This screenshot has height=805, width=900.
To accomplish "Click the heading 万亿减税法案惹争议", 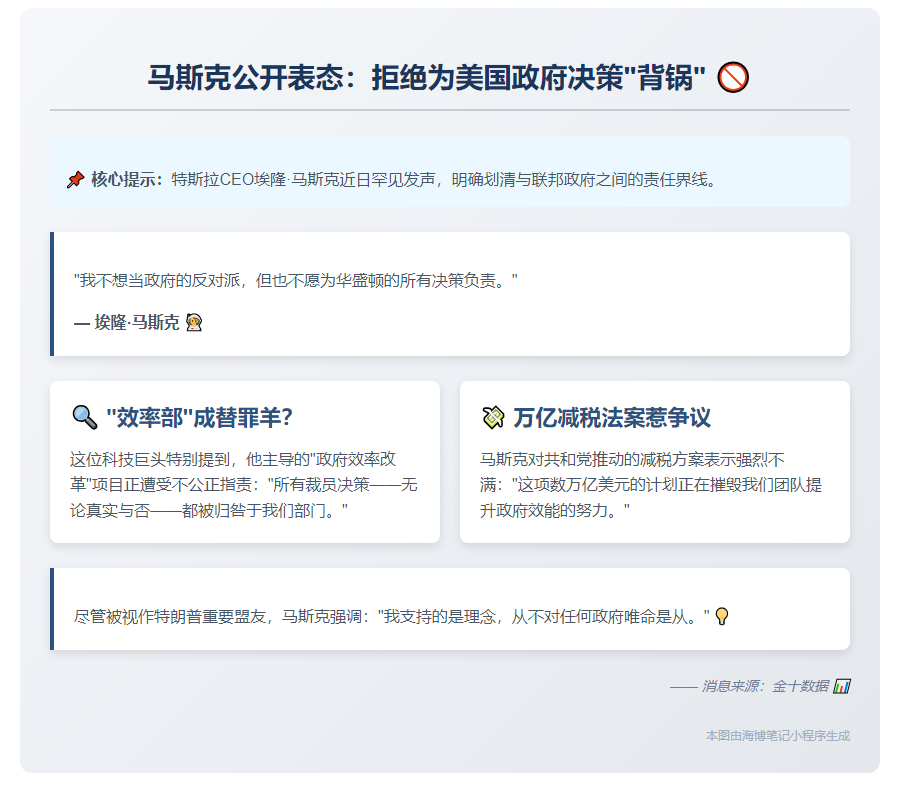I will pos(612,417).
